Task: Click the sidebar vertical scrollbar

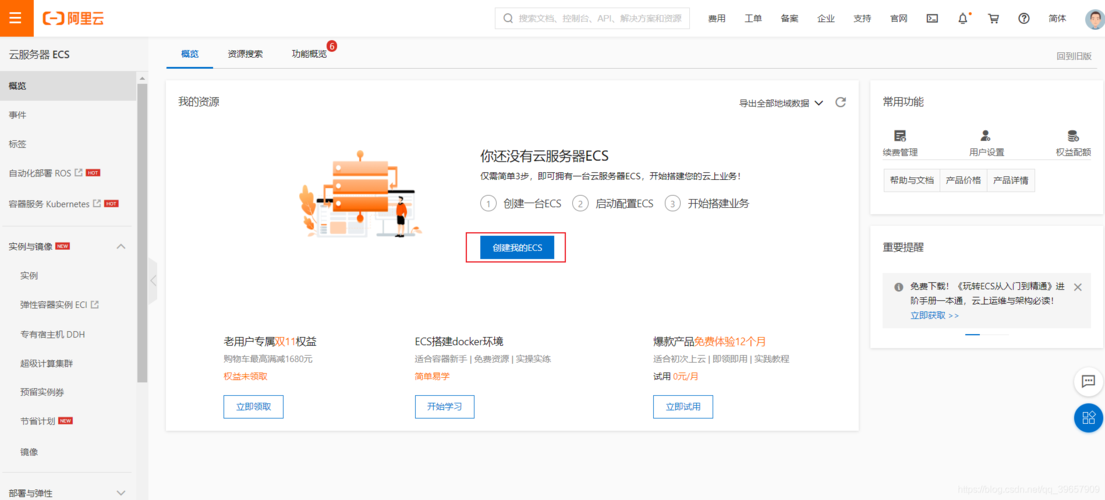Action: click(142, 232)
